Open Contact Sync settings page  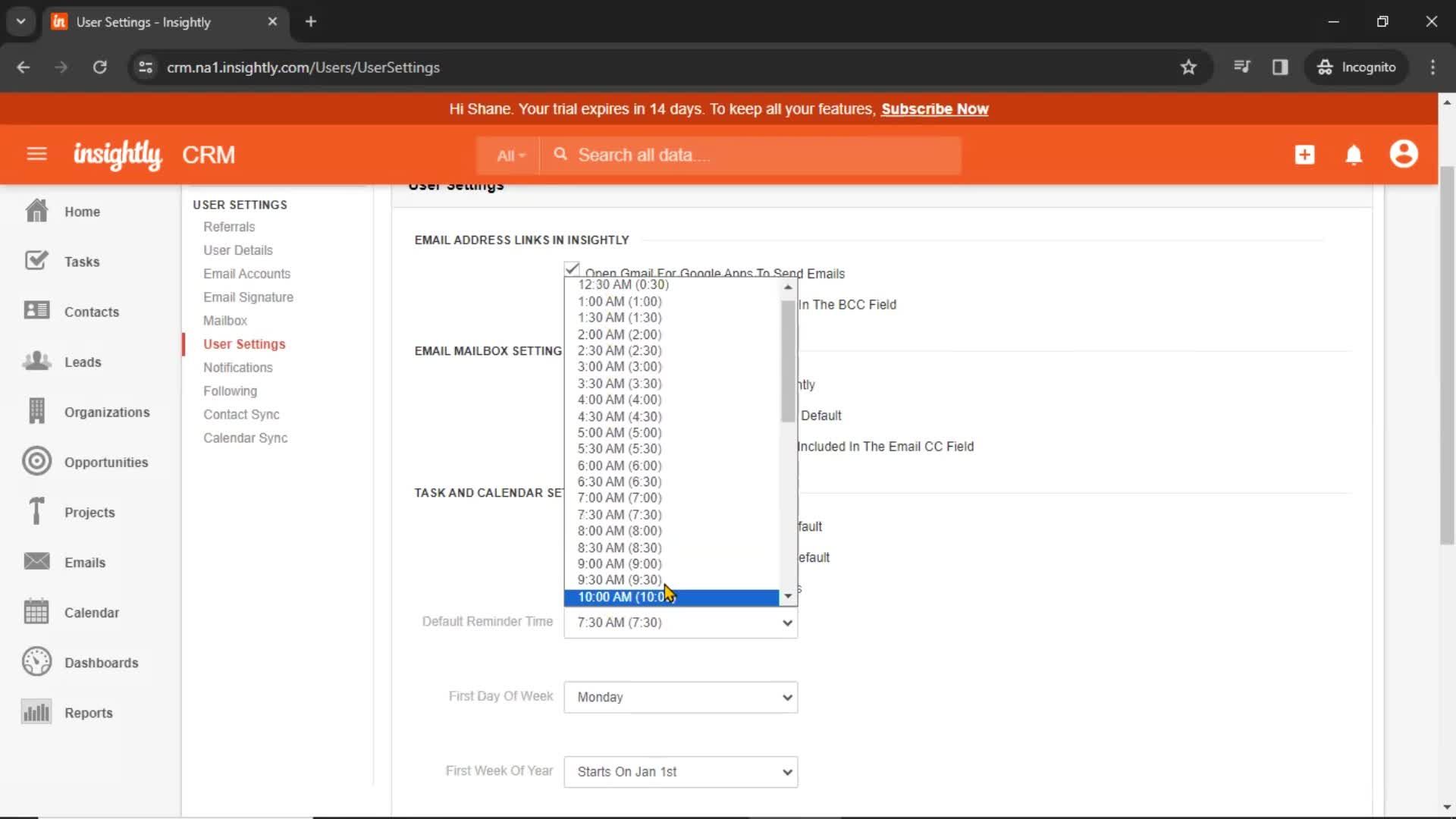point(241,415)
